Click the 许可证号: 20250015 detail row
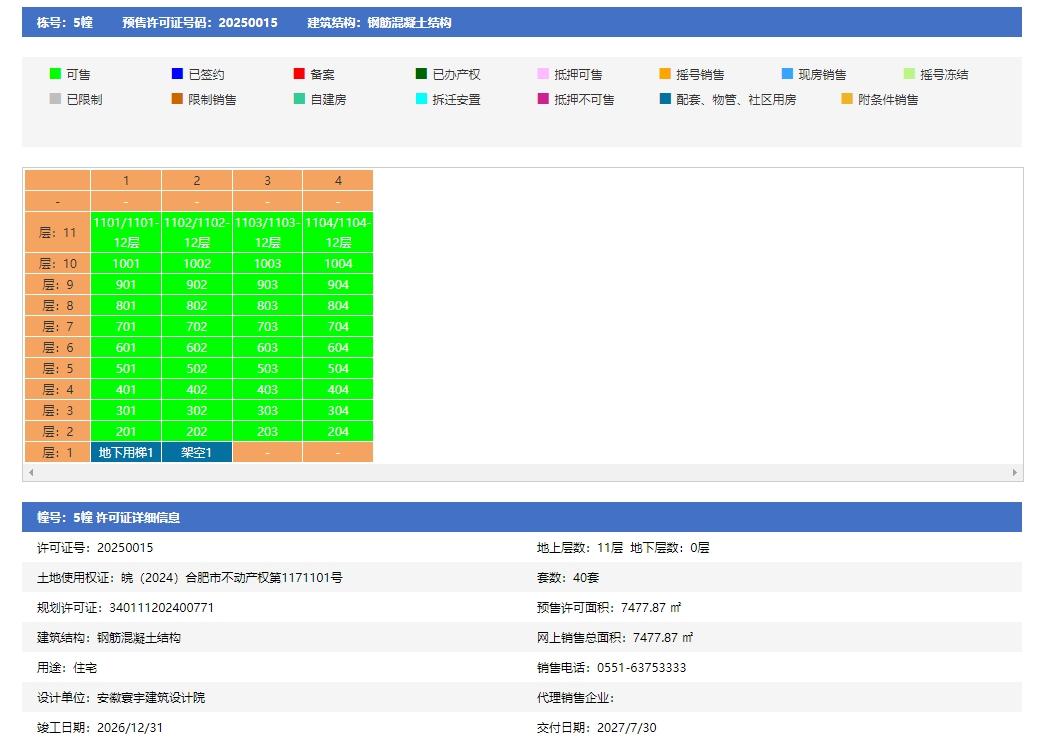The height and width of the screenshot is (753, 1041). [x=95, y=548]
